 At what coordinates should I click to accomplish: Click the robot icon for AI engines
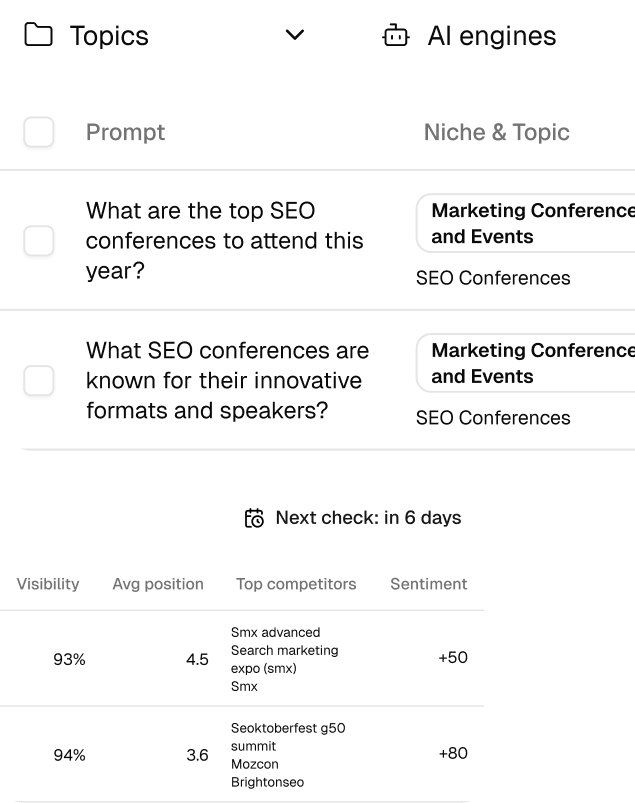(x=396, y=36)
